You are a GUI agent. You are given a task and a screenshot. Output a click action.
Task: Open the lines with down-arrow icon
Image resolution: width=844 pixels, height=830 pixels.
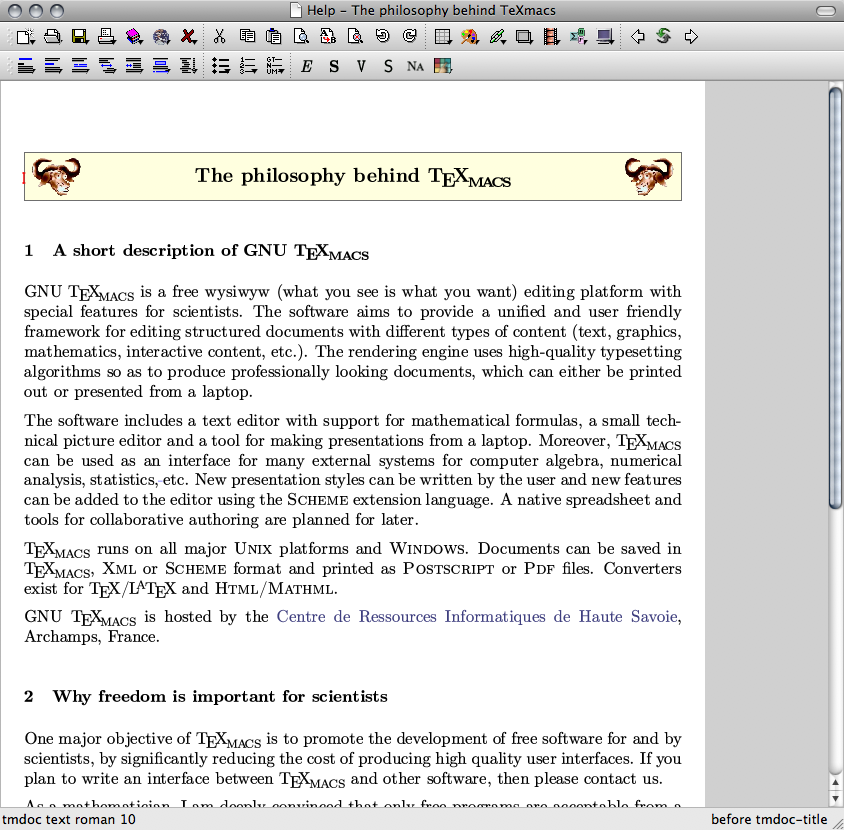pos(188,66)
